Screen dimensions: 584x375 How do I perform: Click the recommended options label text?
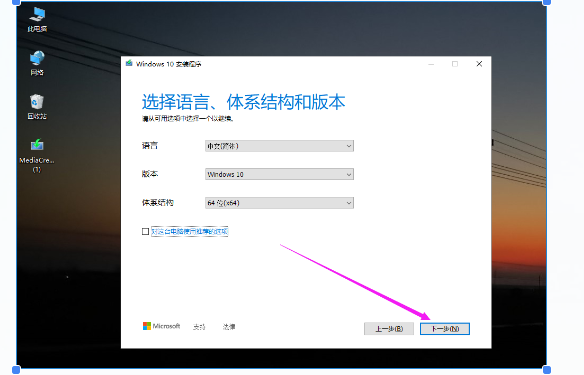point(190,232)
